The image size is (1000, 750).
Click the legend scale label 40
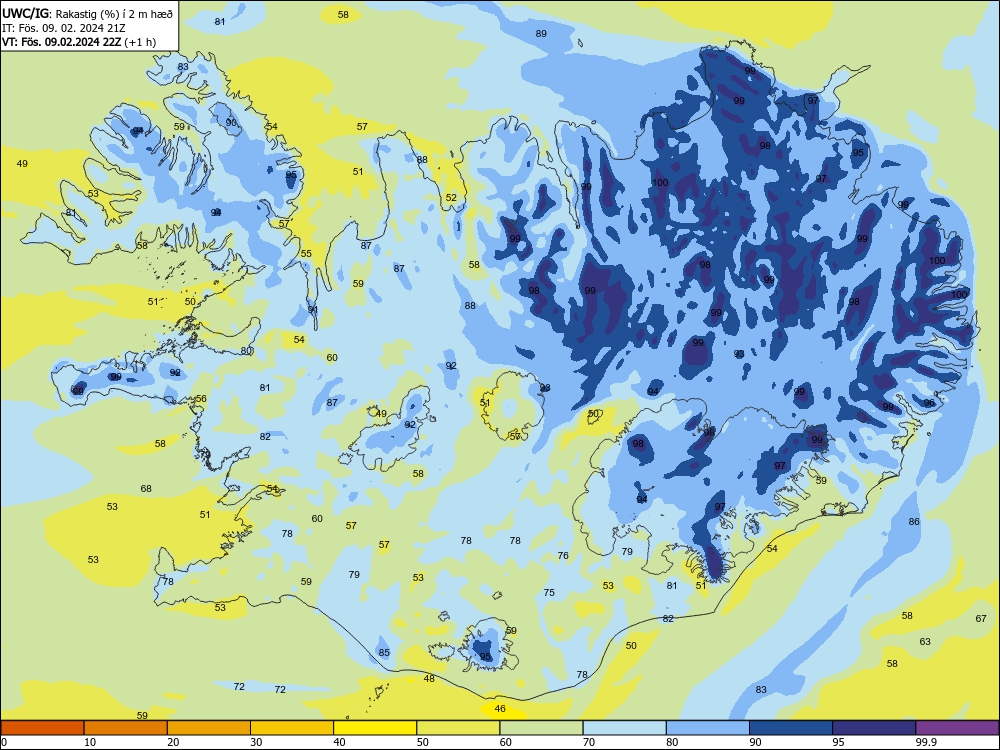point(339,742)
